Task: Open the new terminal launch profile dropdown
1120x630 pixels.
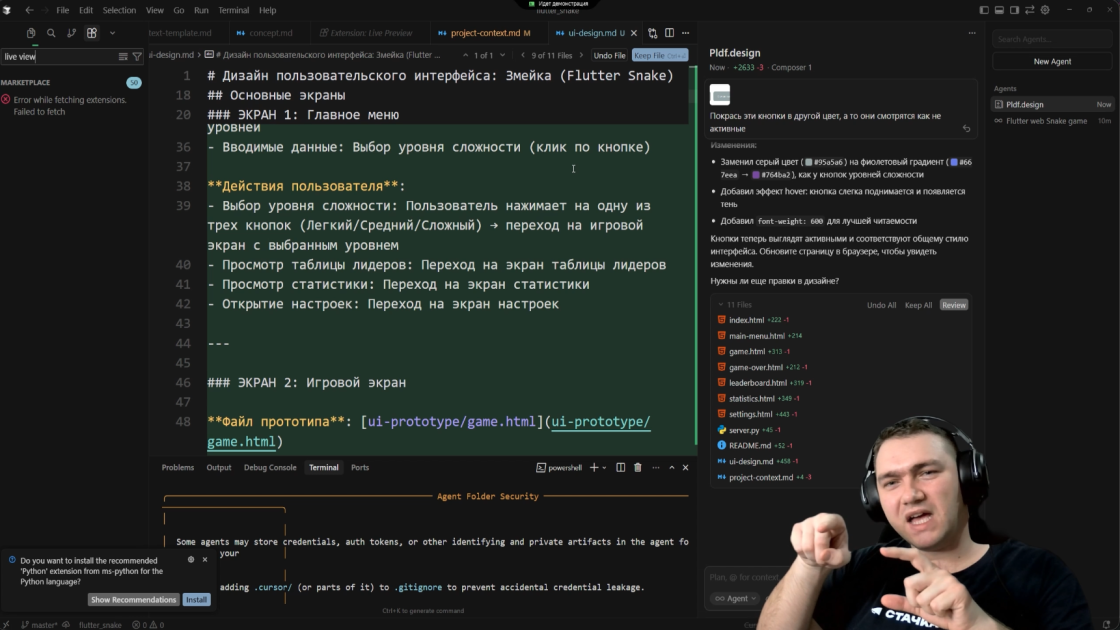Action: [604, 468]
